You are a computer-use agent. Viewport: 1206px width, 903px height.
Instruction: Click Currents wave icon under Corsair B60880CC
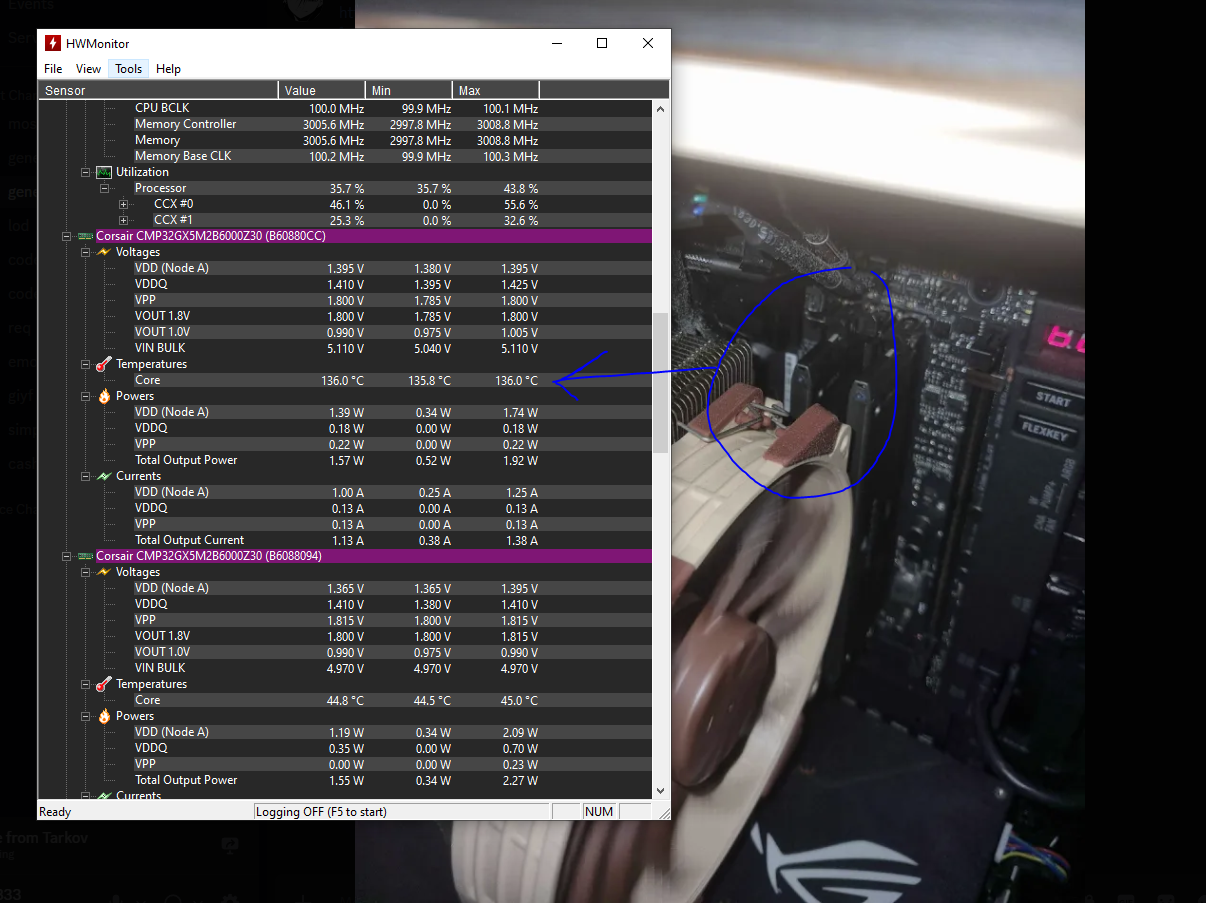tap(104, 476)
